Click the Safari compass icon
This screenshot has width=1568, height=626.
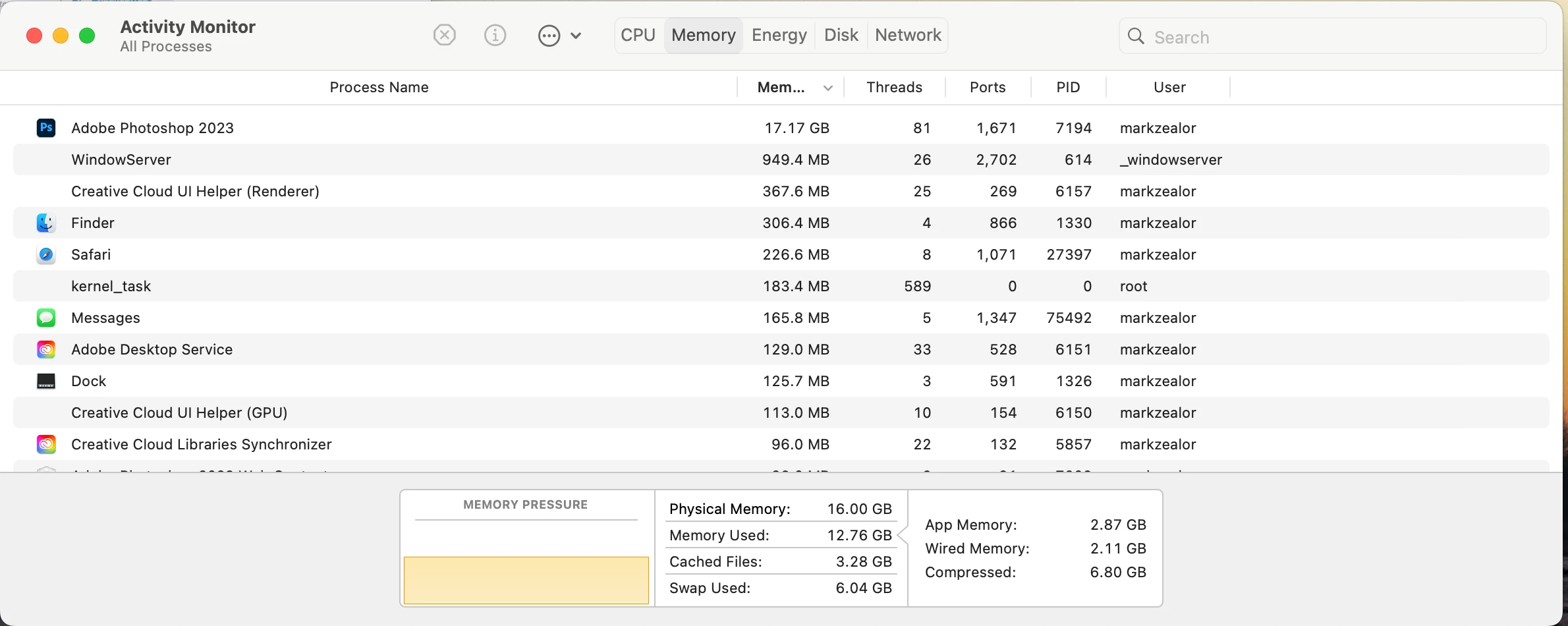(x=46, y=254)
